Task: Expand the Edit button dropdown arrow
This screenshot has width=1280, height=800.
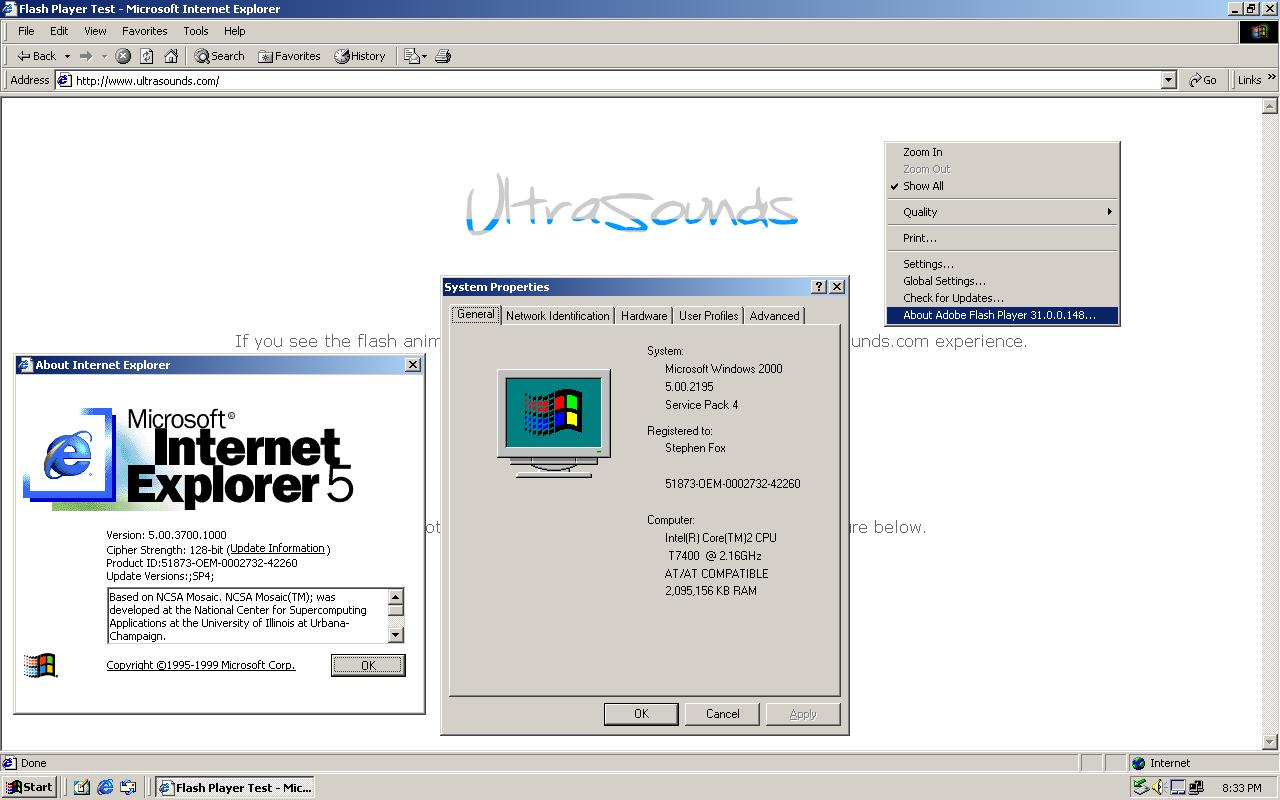Action: click(x=425, y=56)
